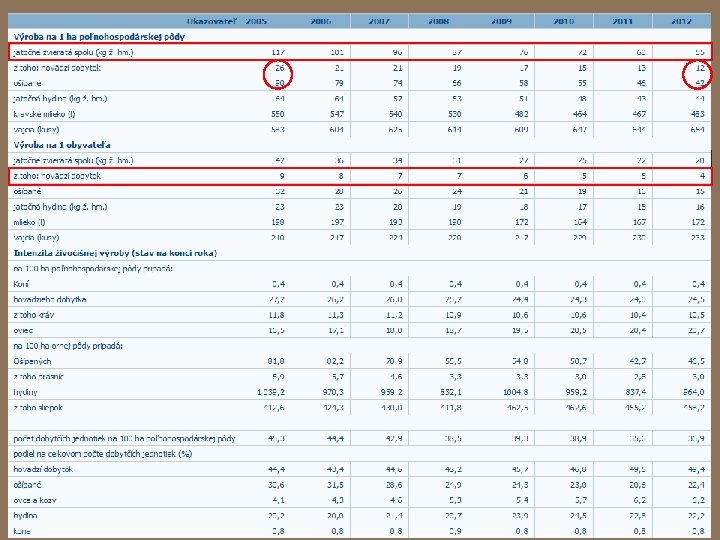Screen dimensions: 720x540
Task: Select the '2012' year column header
Action: click(x=681, y=21)
